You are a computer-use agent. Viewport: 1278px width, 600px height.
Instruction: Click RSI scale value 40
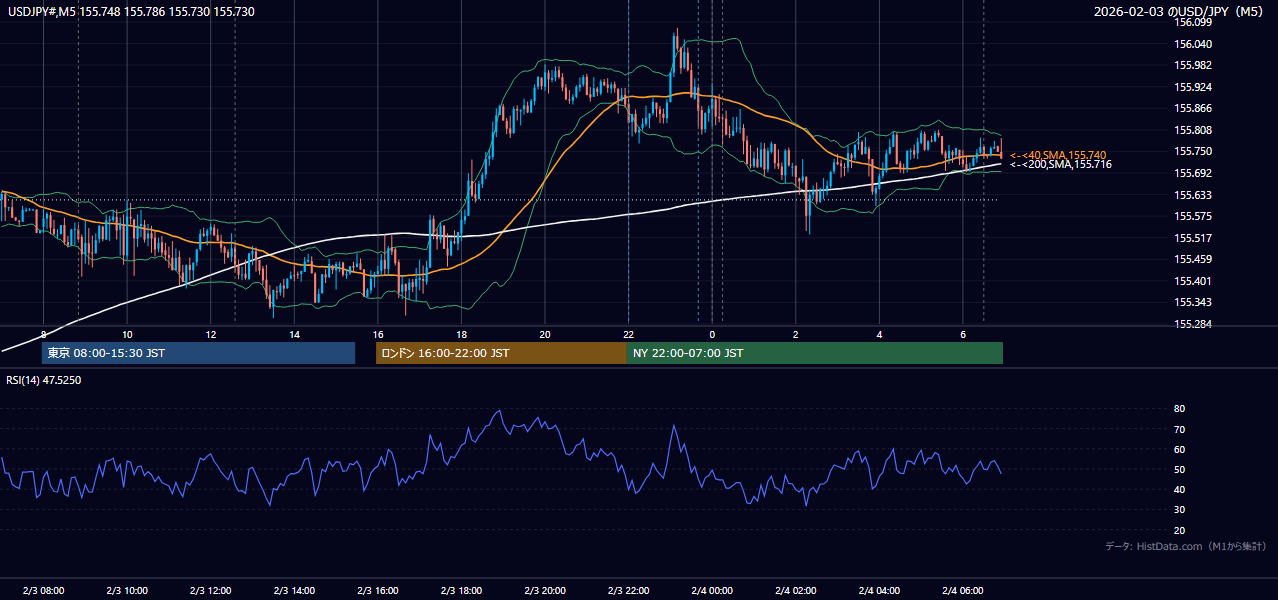[1180, 489]
